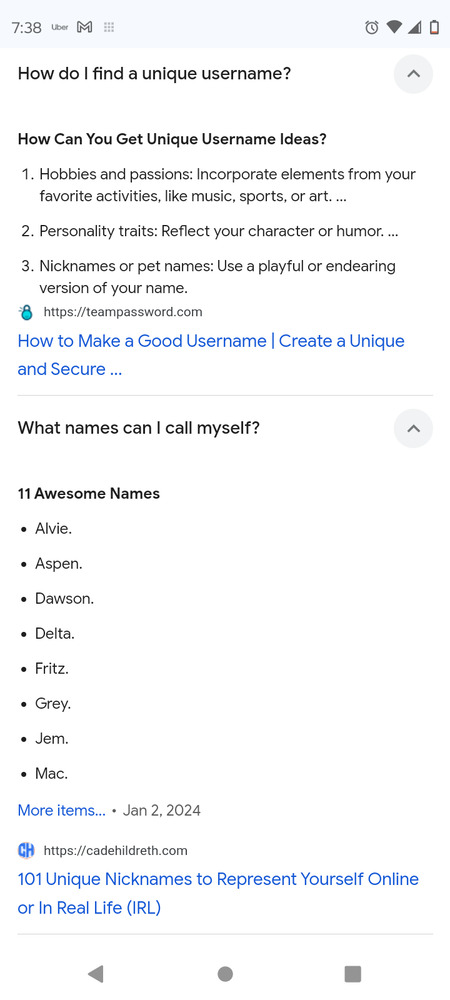Collapse the 'How do I find a unique username?' answer
450x1000 pixels.
click(x=413, y=74)
